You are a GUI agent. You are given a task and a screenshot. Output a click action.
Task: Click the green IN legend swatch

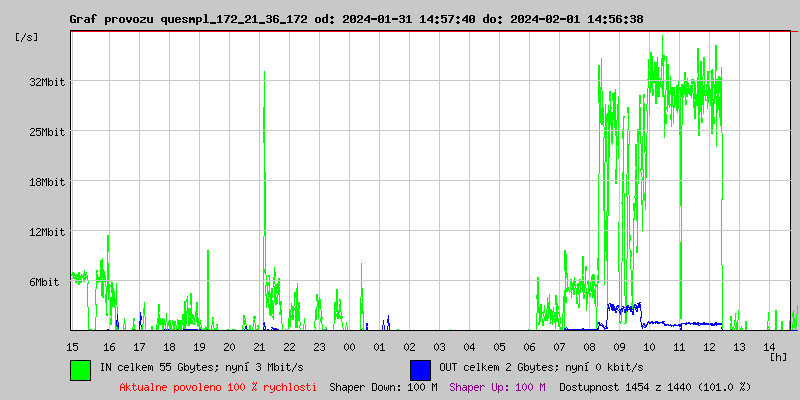[80, 369]
